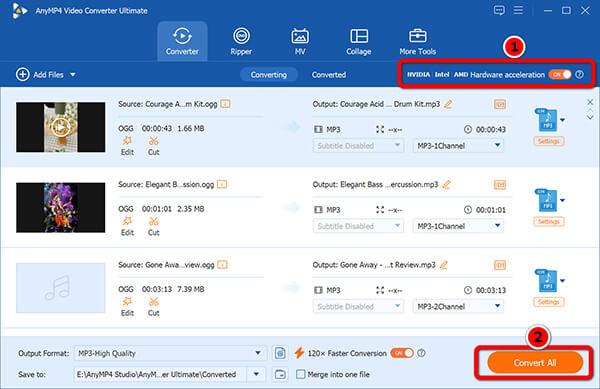The height and width of the screenshot is (389, 600).
Task: Open MP3-1Channel dropdown for Courage Acid
Action: pos(458,146)
